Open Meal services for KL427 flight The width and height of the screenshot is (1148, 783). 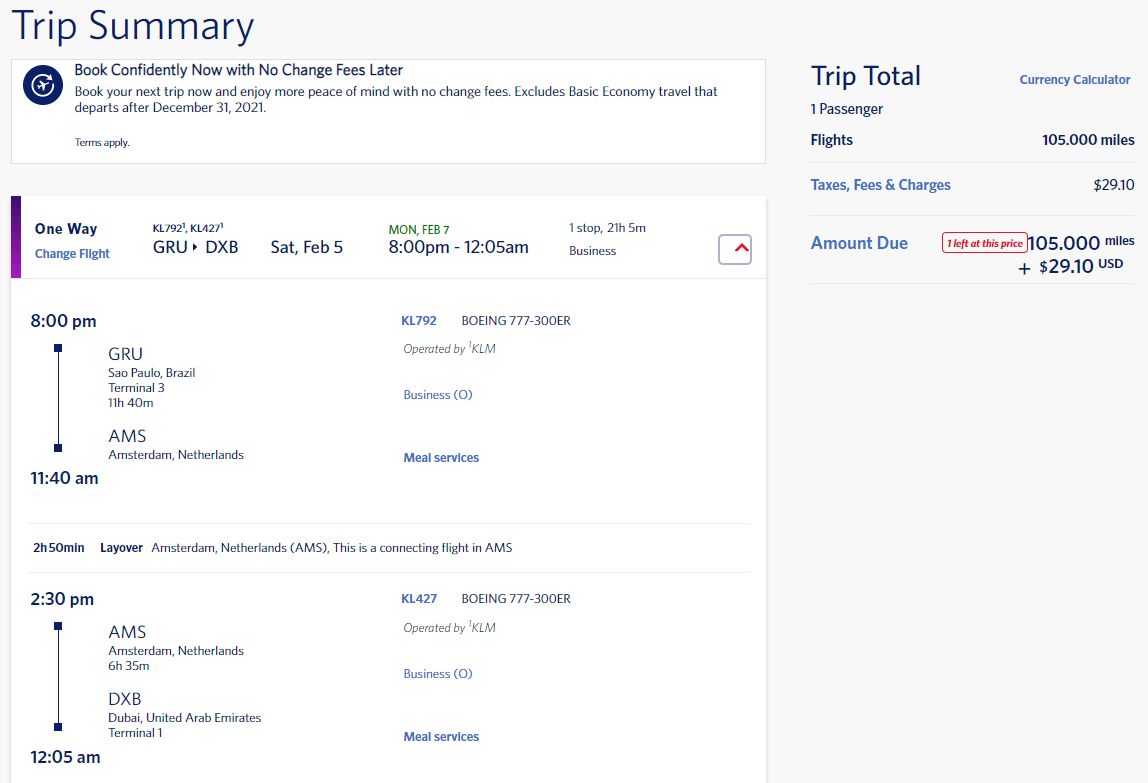click(x=441, y=737)
